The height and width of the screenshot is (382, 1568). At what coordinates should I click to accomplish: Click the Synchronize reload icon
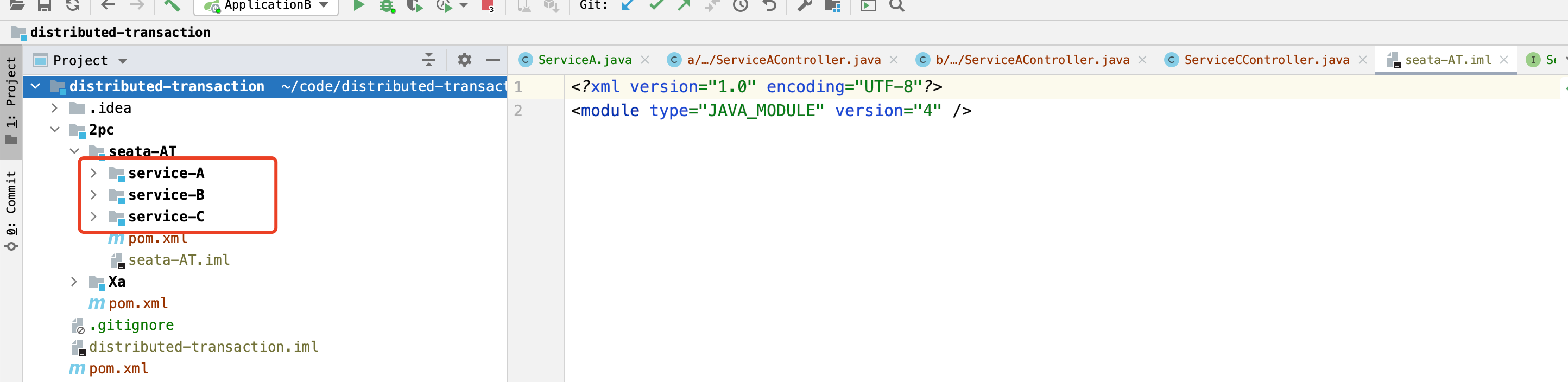(x=73, y=5)
